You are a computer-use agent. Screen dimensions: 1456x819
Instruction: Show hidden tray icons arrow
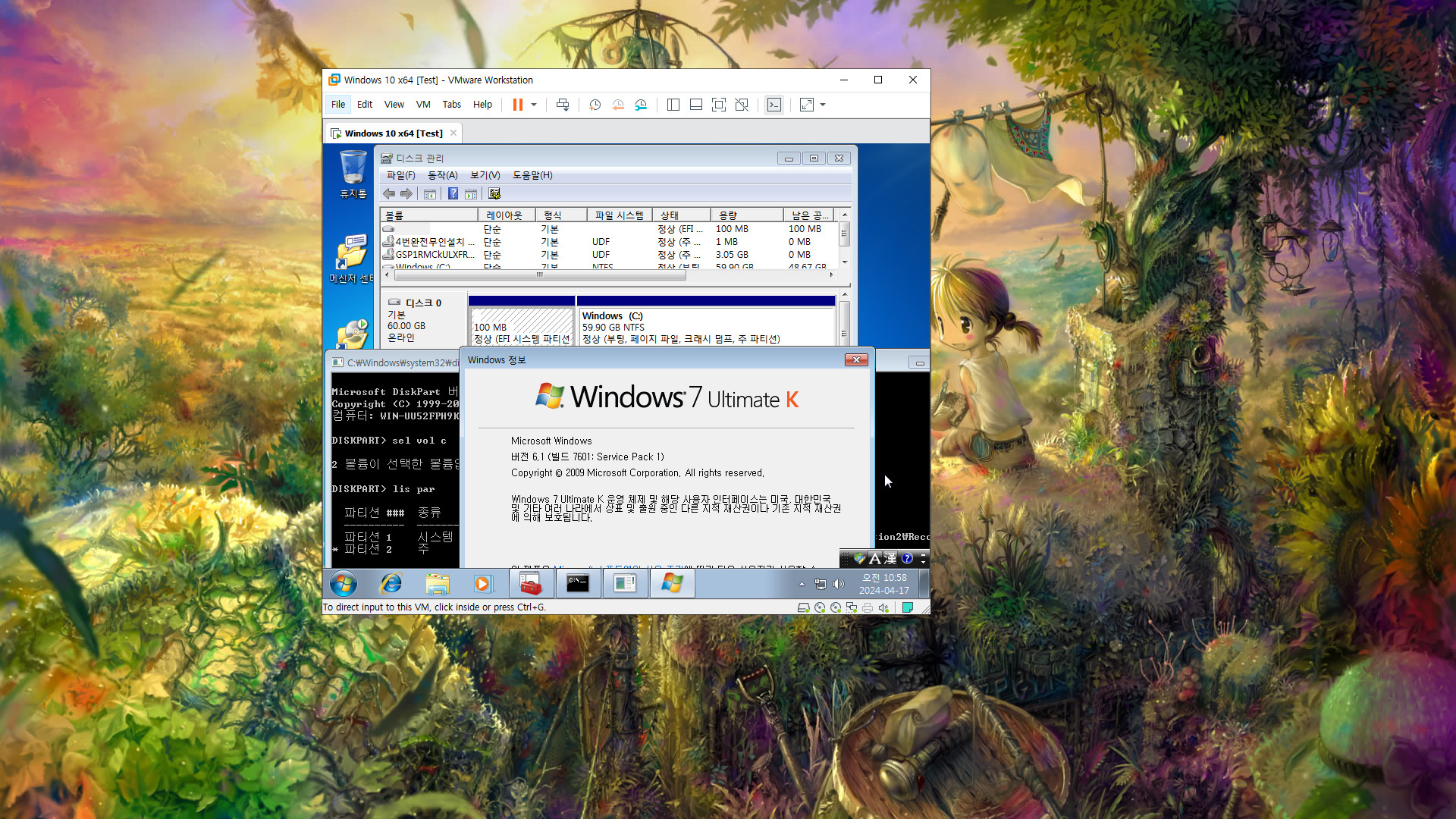802,584
